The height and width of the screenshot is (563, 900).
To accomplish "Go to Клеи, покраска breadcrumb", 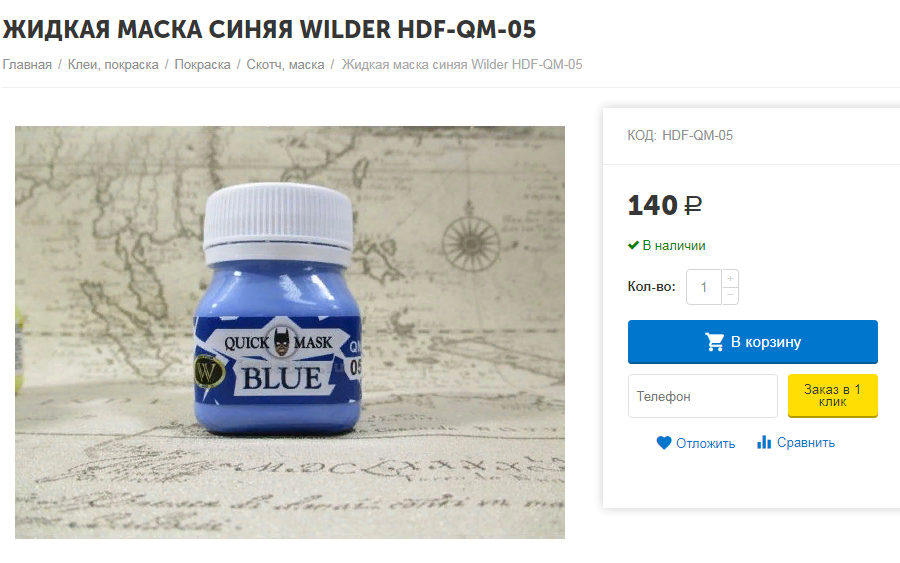I will pyautogui.click(x=113, y=64).
